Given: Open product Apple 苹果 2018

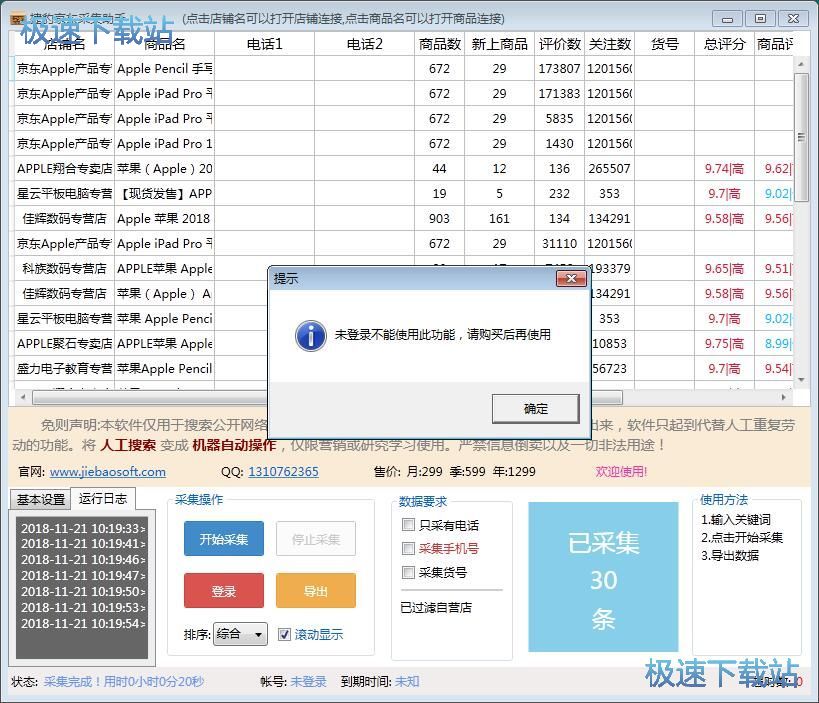Looking at the screenshot, I should point(163,218).
